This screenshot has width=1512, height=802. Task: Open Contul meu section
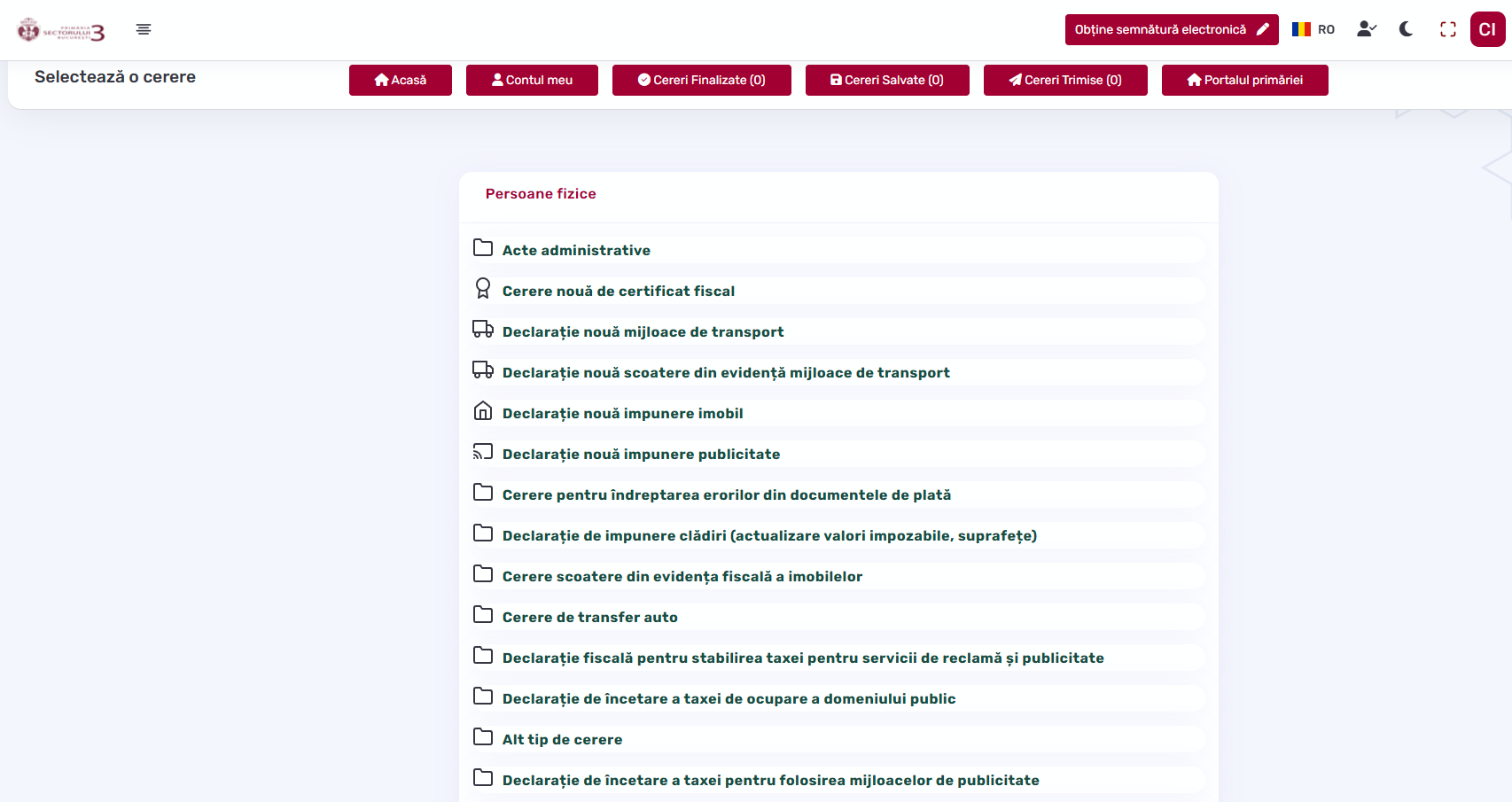pos(532,80)
